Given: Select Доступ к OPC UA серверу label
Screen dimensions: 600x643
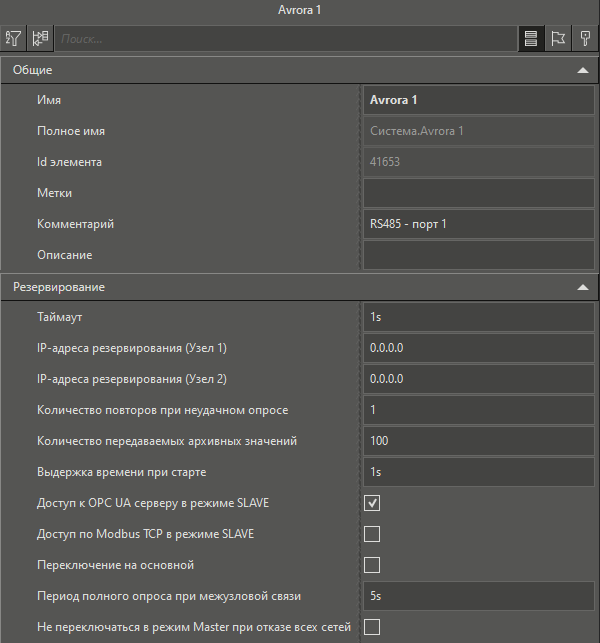Looking at the screenshot, I should tap(153, 503).
